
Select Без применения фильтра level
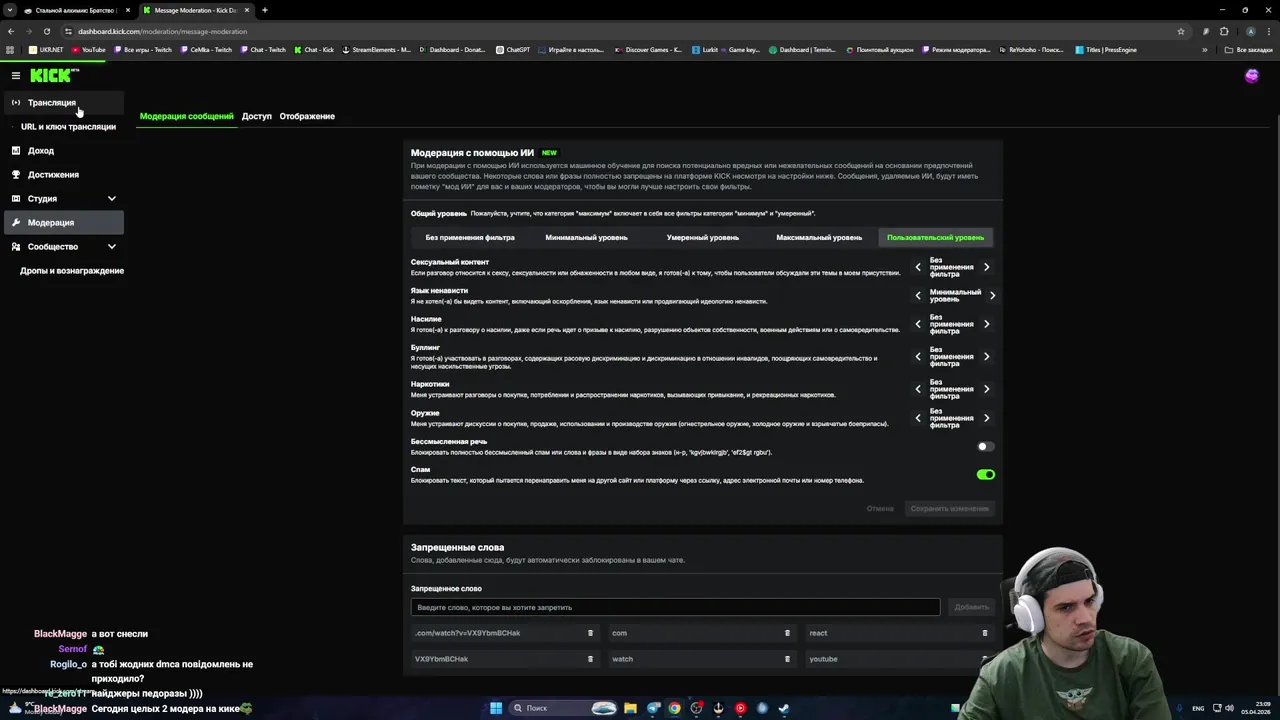point(470,238)
